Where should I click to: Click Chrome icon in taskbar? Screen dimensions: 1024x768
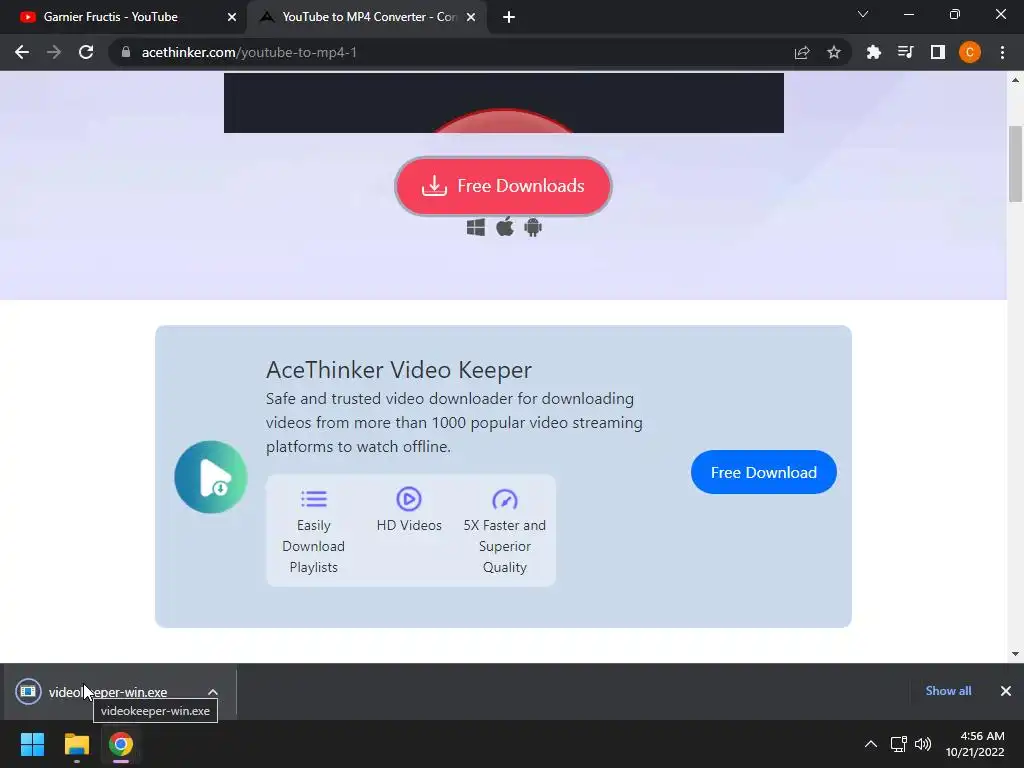point(121,744)
